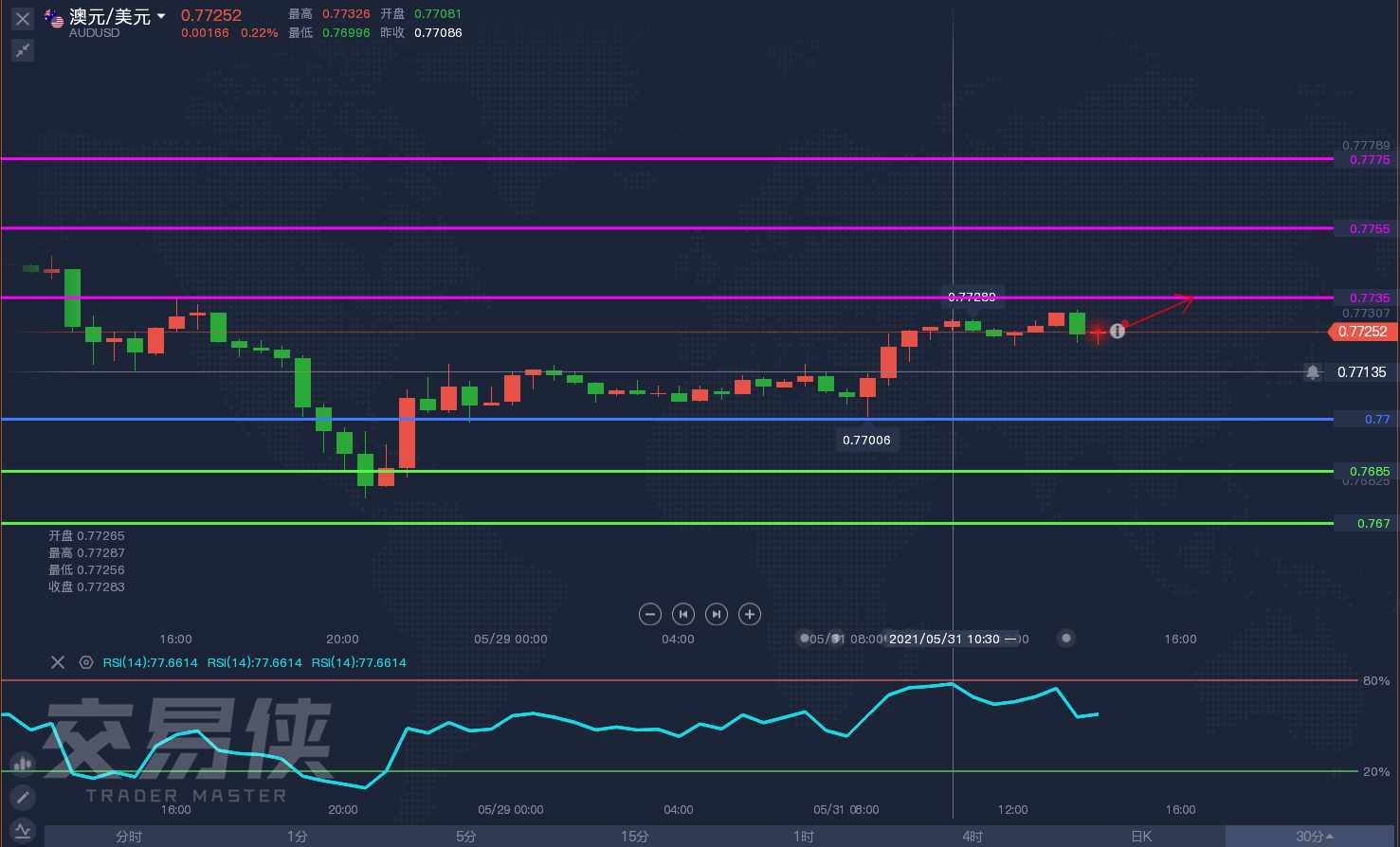Zoom out chart with minus button
Image resolution: width=1400 pixels, height=847 pixels.
point(650,614)
